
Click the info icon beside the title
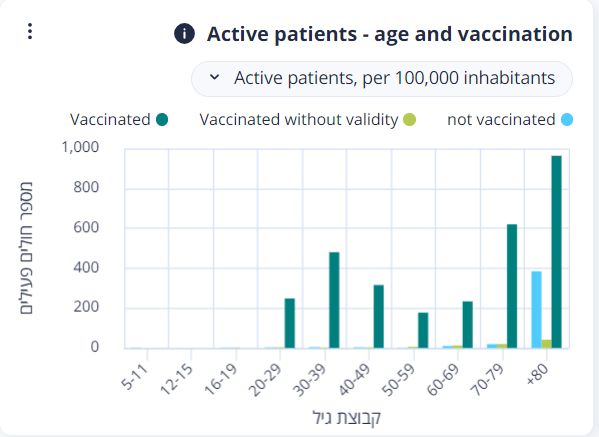[184, 34]
